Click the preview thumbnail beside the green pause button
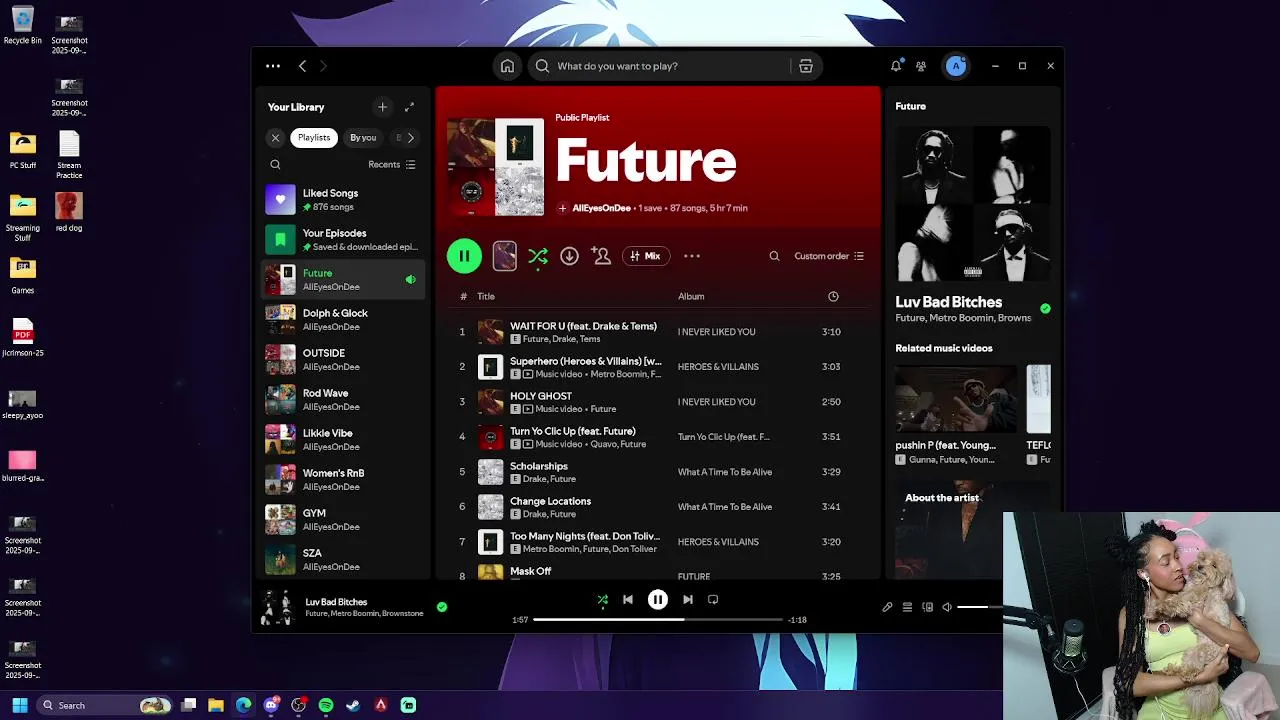 505,256
